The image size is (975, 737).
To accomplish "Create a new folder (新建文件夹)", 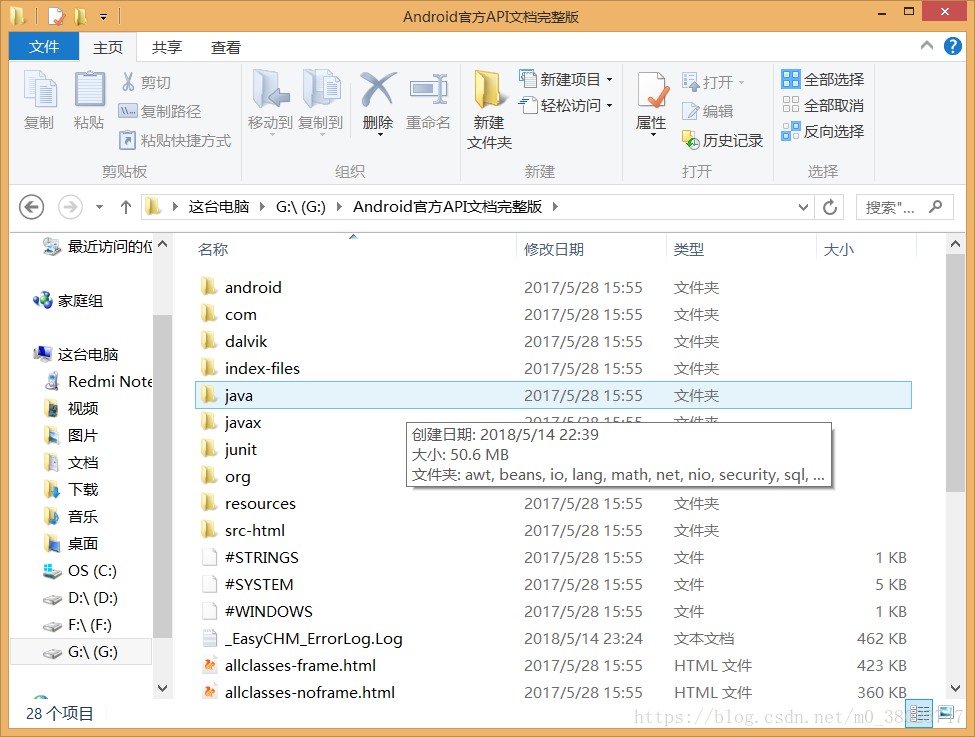I will [489, 110].
